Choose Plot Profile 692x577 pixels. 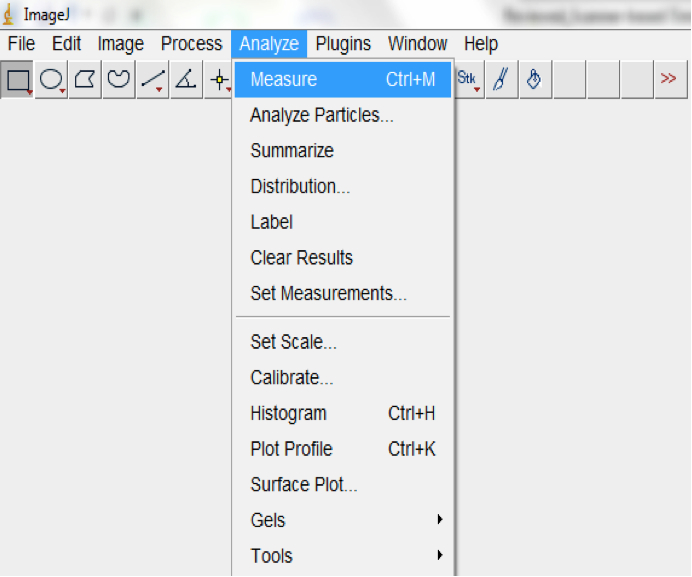(x=343, y=449)
